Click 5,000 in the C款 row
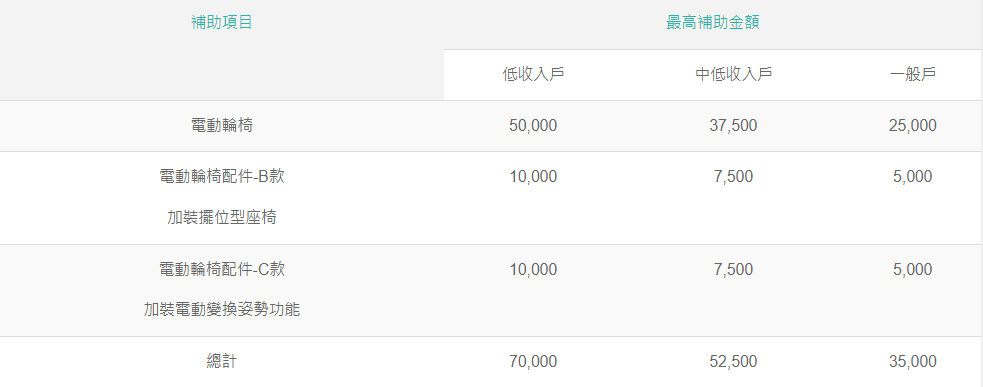The image size is (983, 387). pos(912,270)
